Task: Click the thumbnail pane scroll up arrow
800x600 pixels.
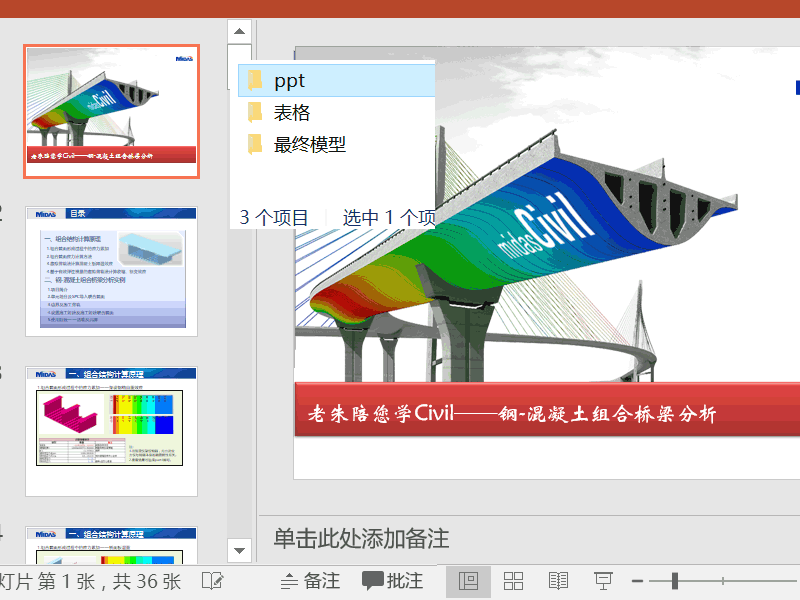Action: point(239,31)
